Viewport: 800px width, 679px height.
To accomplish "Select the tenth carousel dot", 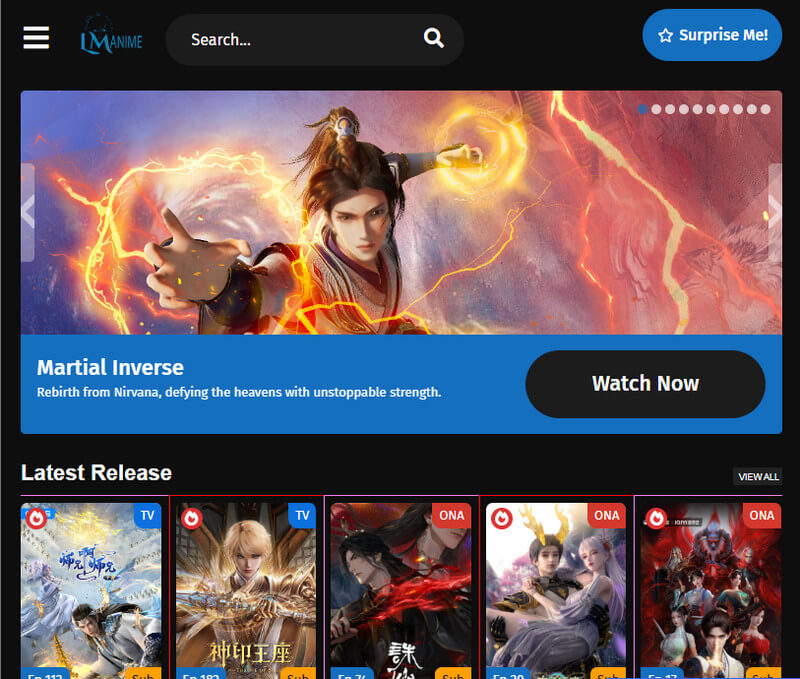I will click(x=765, y=109).
